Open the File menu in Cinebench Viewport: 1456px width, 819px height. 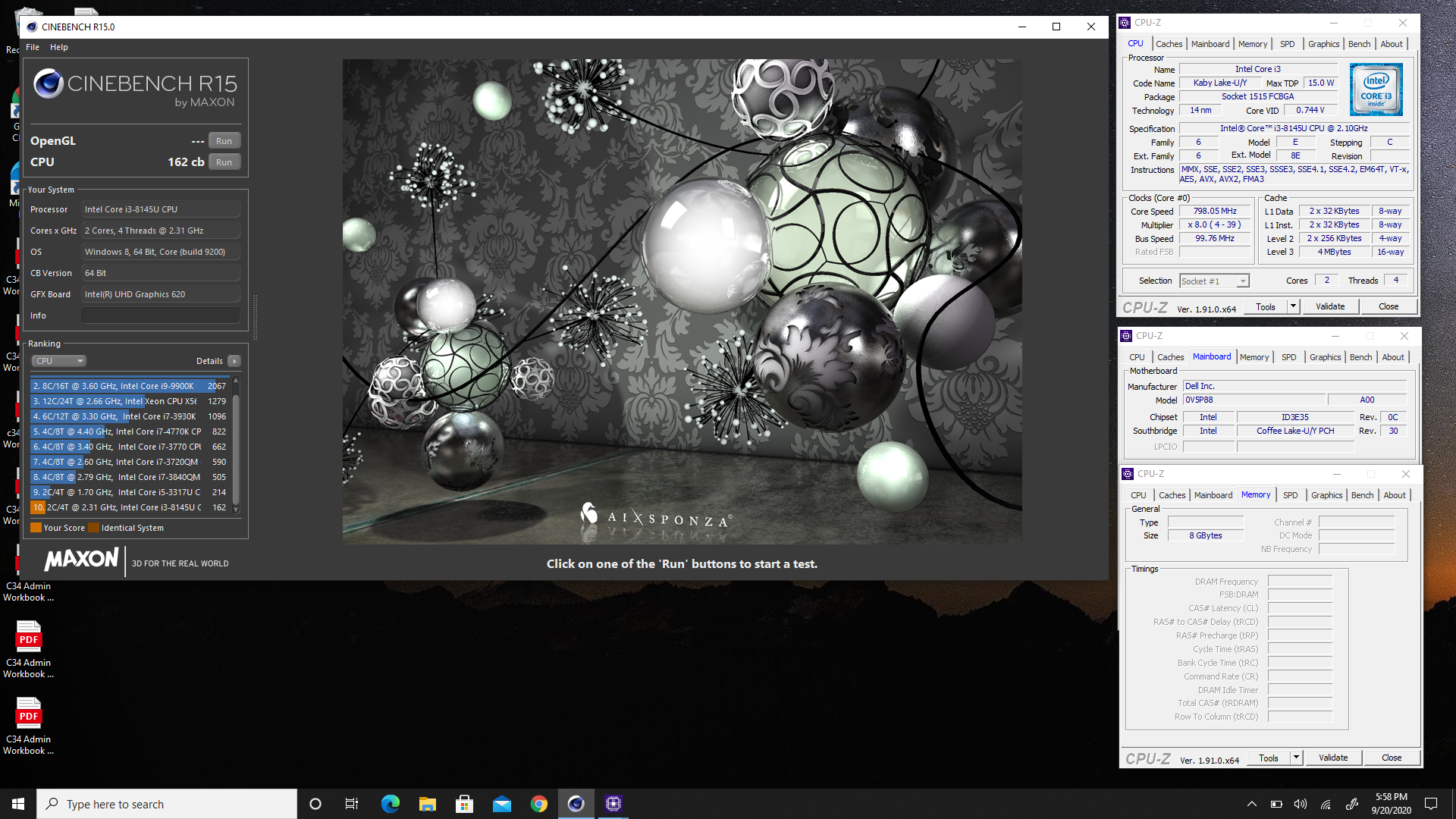click(33, 47)
